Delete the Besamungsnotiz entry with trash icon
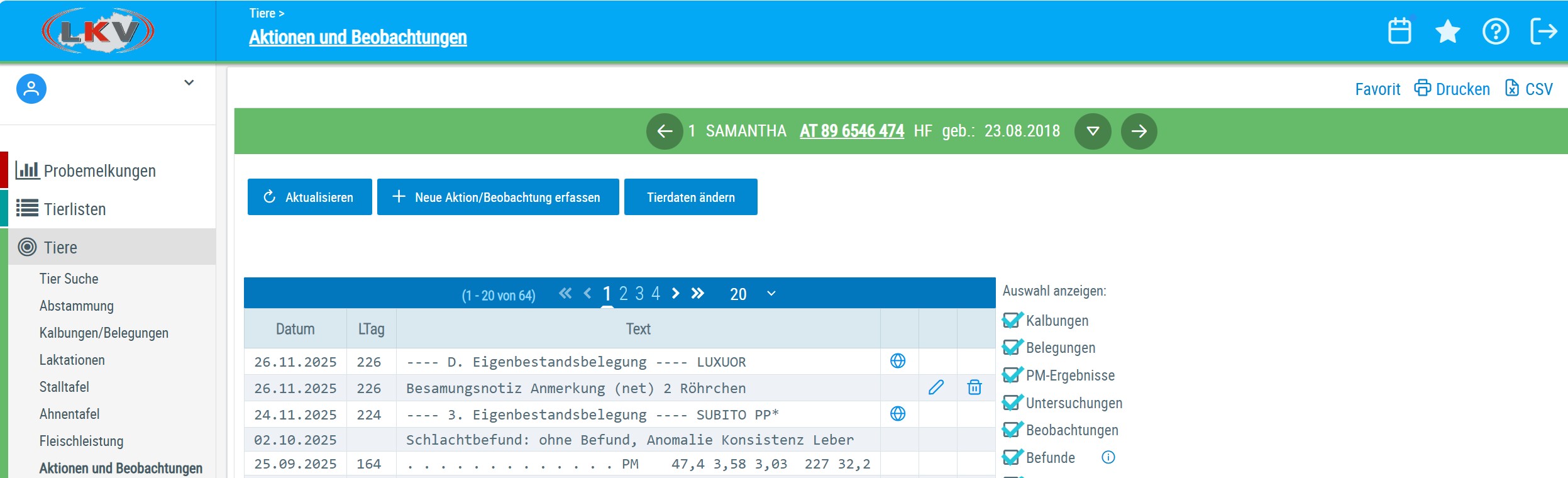 974,387
